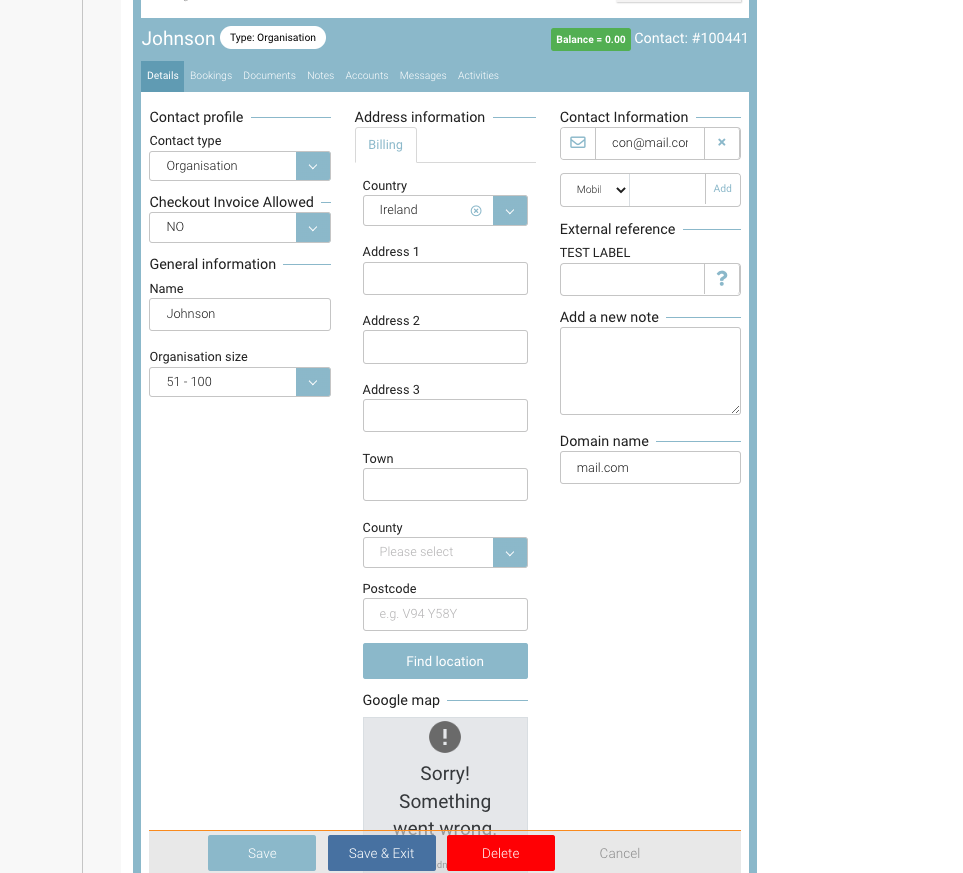This screenshot has height=873, width=963.
Task: Go to the Messages tab
Action: 423,76
